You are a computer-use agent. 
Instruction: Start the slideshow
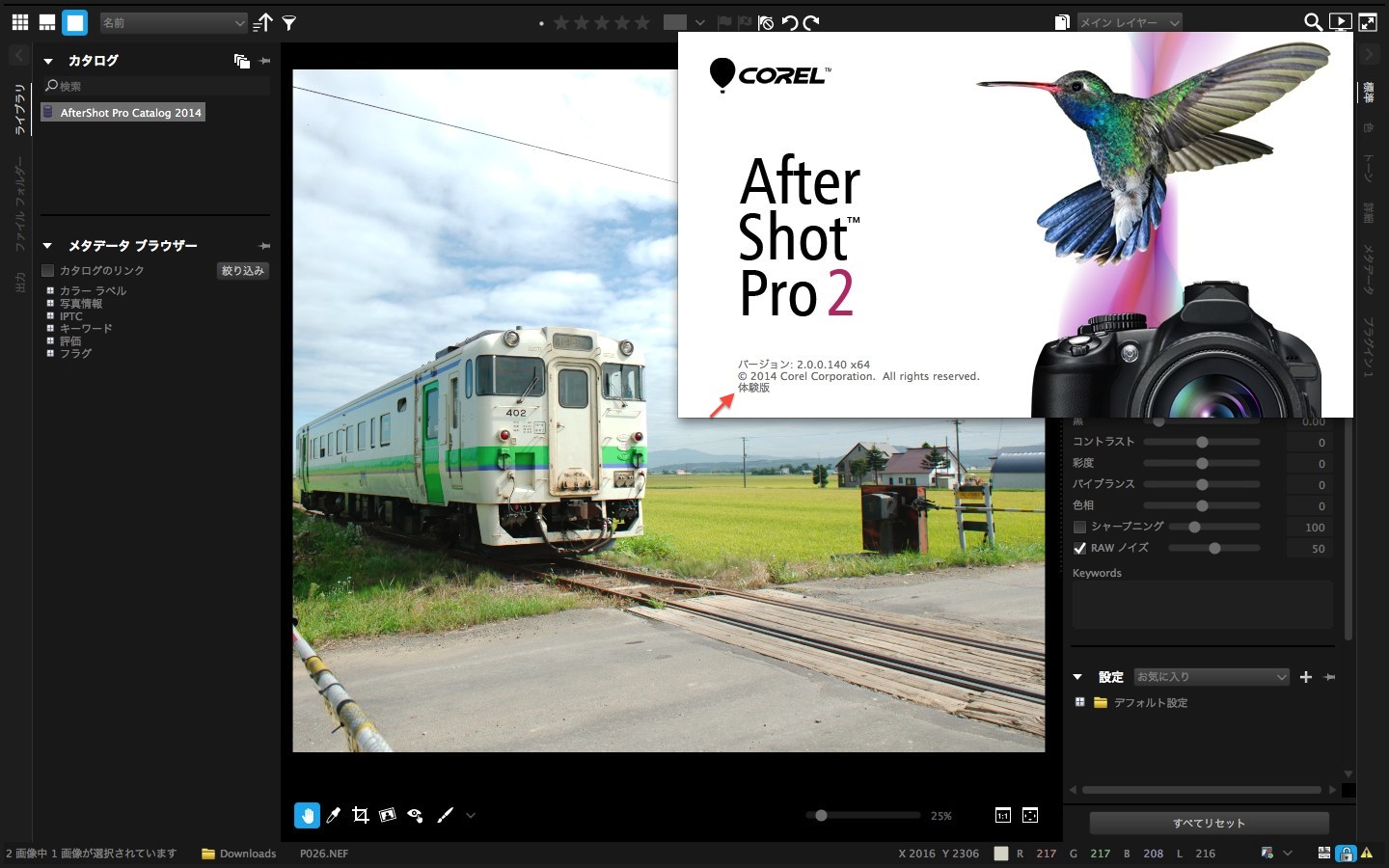click(x=1341, y=22)
